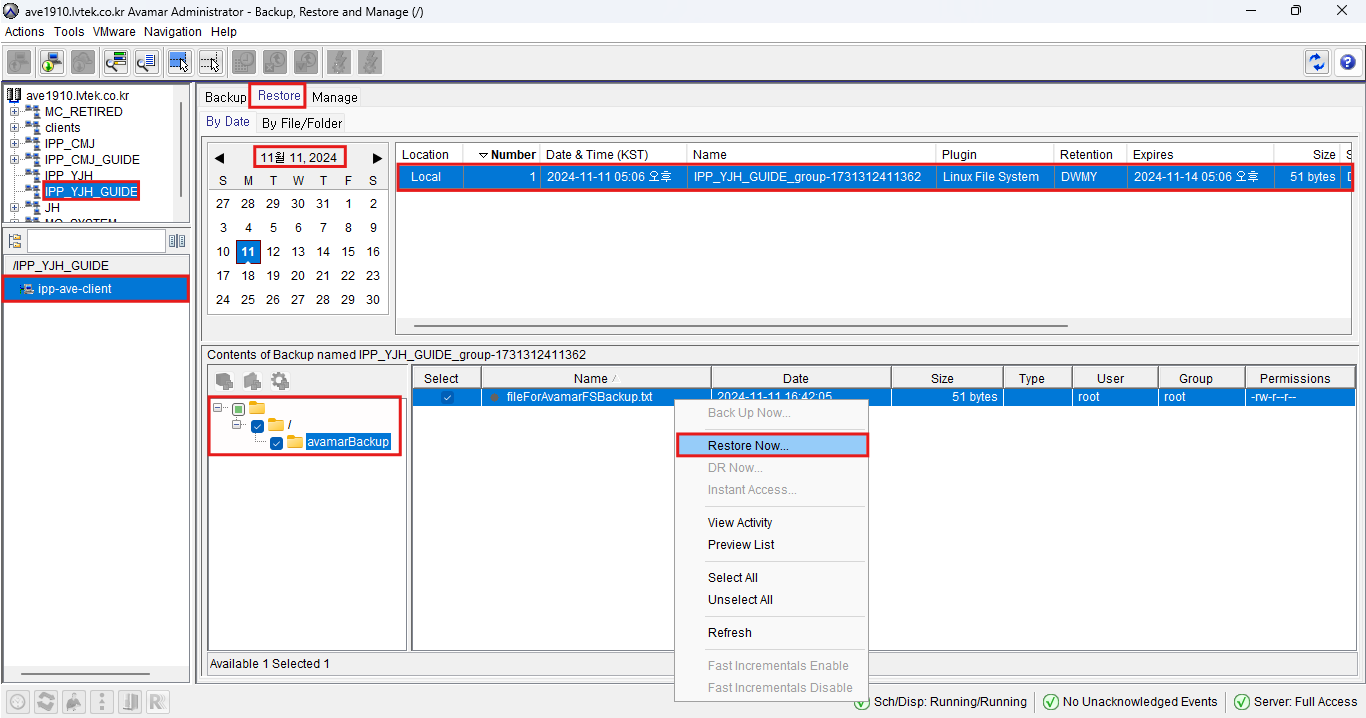Click the dot-and-triangle launcher icon at bottom left
Screen dimensions: 1366x718
102,702
